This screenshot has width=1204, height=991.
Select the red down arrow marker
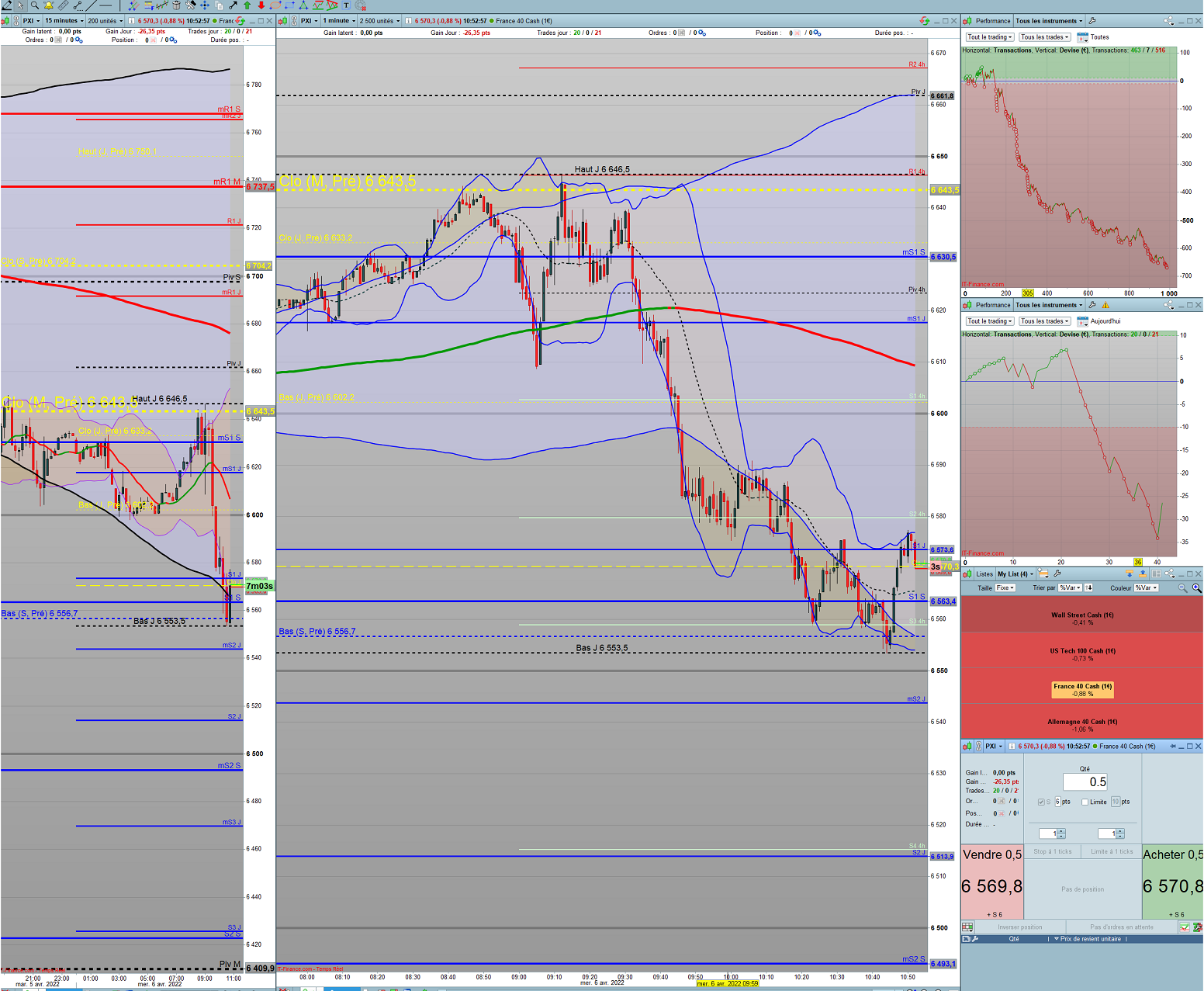[x=261, y=5]
